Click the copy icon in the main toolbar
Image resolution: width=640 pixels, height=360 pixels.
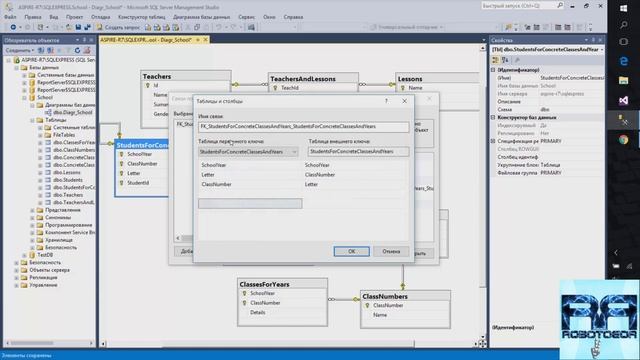[197, 27]
